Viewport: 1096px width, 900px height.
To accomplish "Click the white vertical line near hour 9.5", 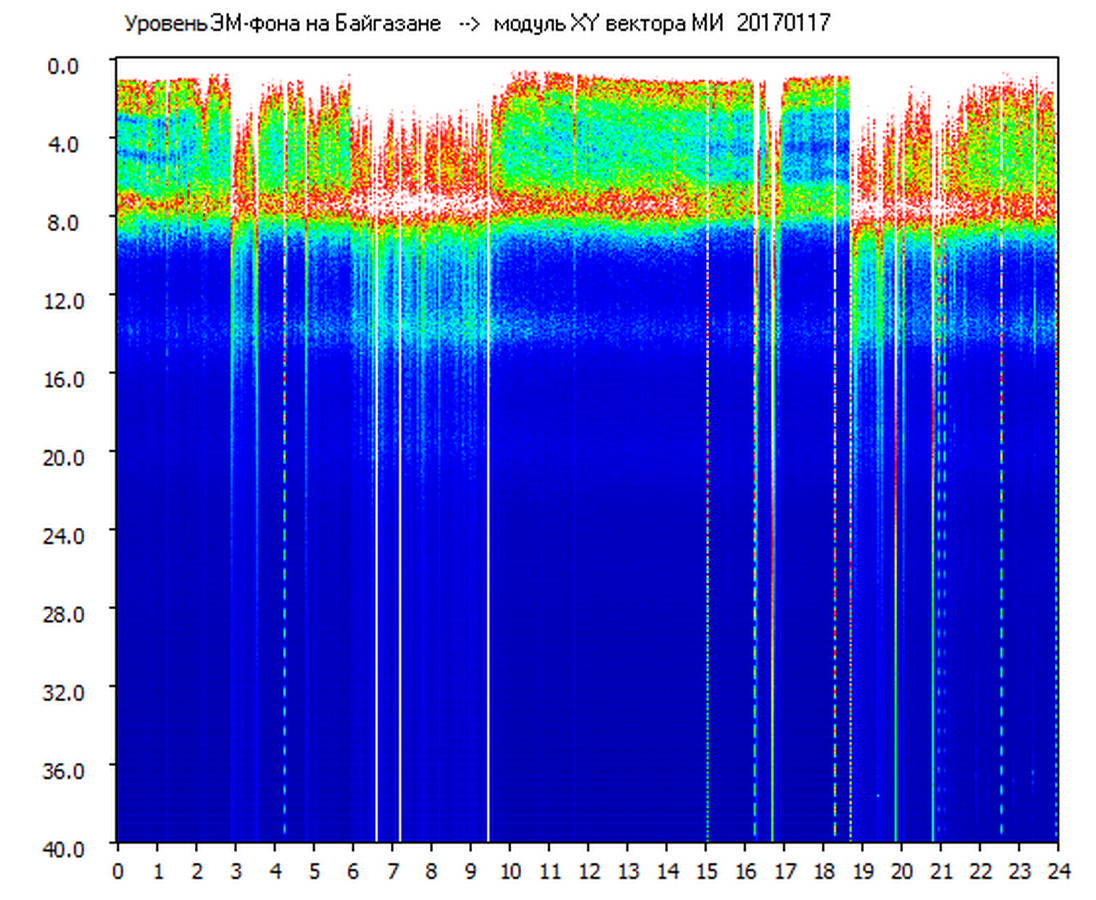I will (x=488, y=600).
